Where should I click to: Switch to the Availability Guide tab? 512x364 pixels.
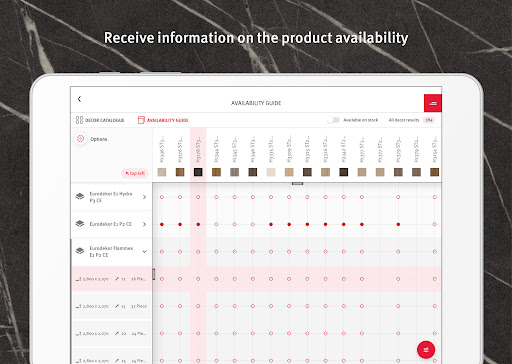(163, 120)
